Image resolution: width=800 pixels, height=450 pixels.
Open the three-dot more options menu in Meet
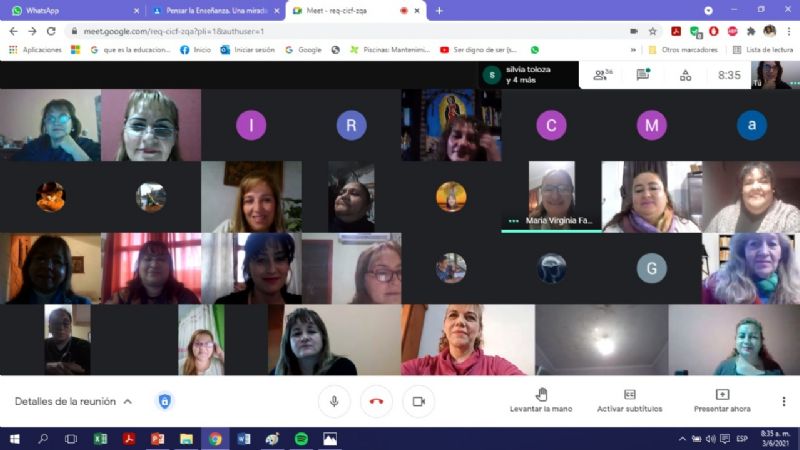tap(784, 402)
